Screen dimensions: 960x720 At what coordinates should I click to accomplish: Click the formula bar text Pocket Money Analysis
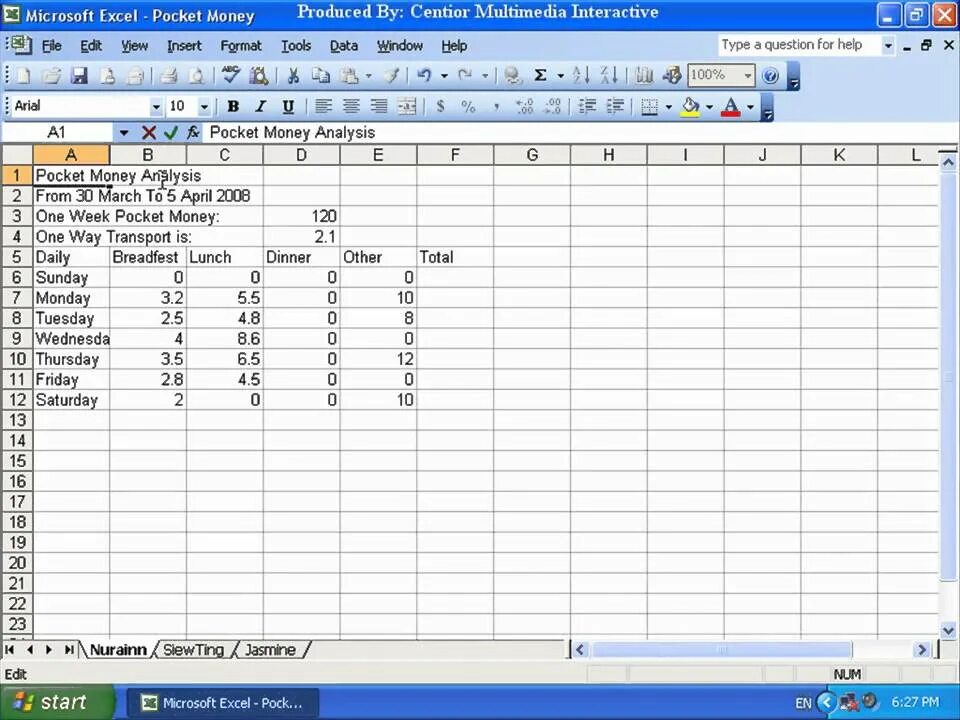coord(292,132)
